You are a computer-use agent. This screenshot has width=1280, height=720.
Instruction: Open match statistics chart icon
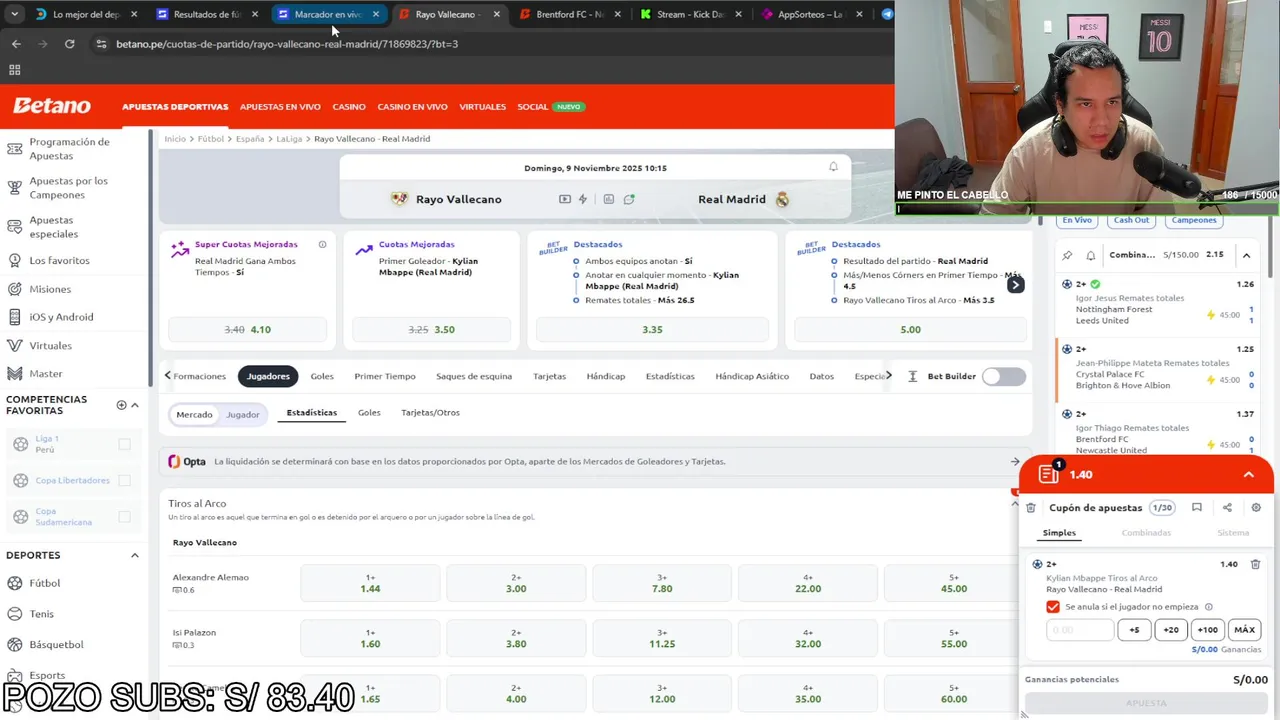pyautogui.click(x=608, y=199)
